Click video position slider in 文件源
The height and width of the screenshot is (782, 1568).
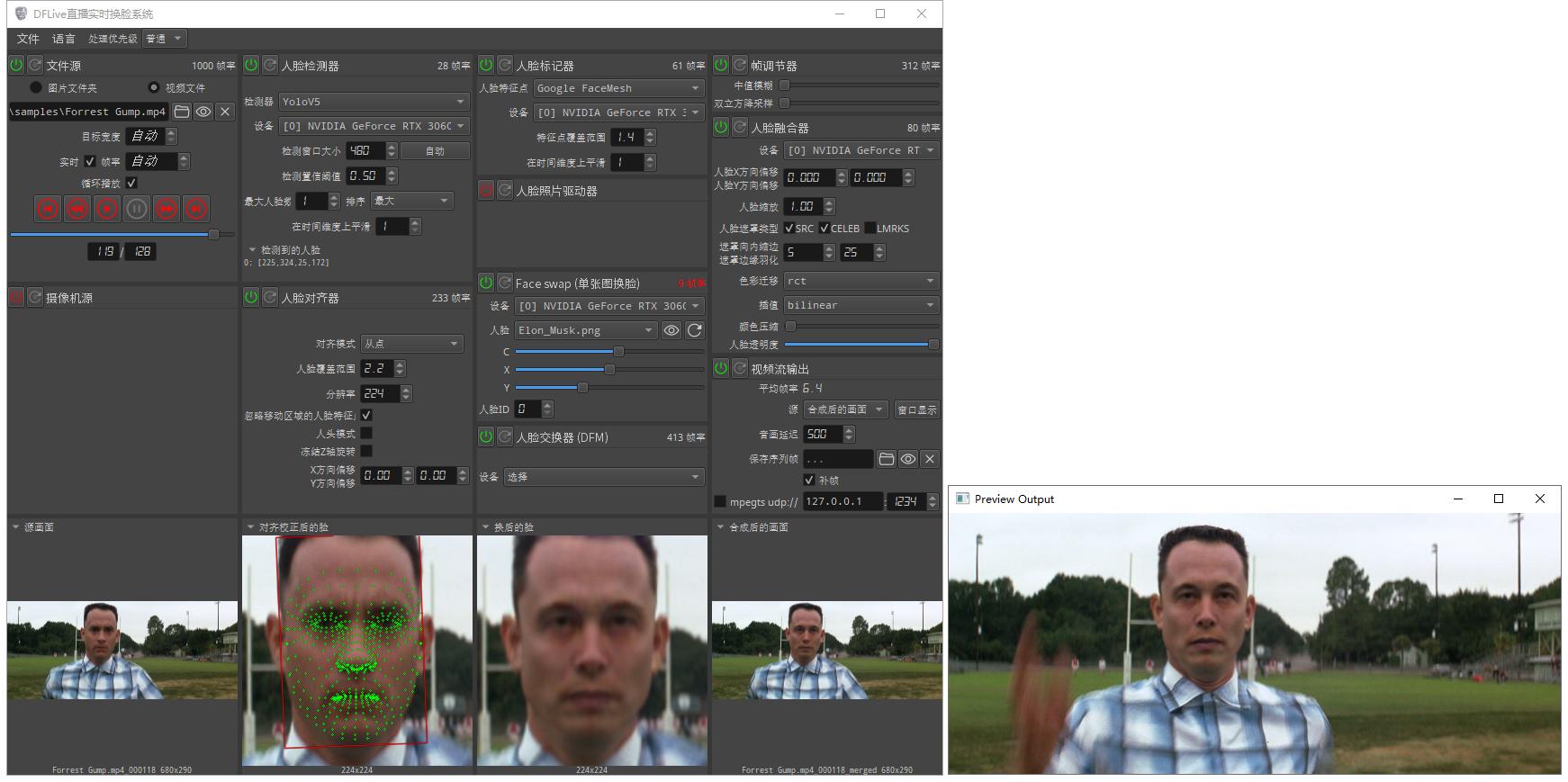tap(121, 234)
